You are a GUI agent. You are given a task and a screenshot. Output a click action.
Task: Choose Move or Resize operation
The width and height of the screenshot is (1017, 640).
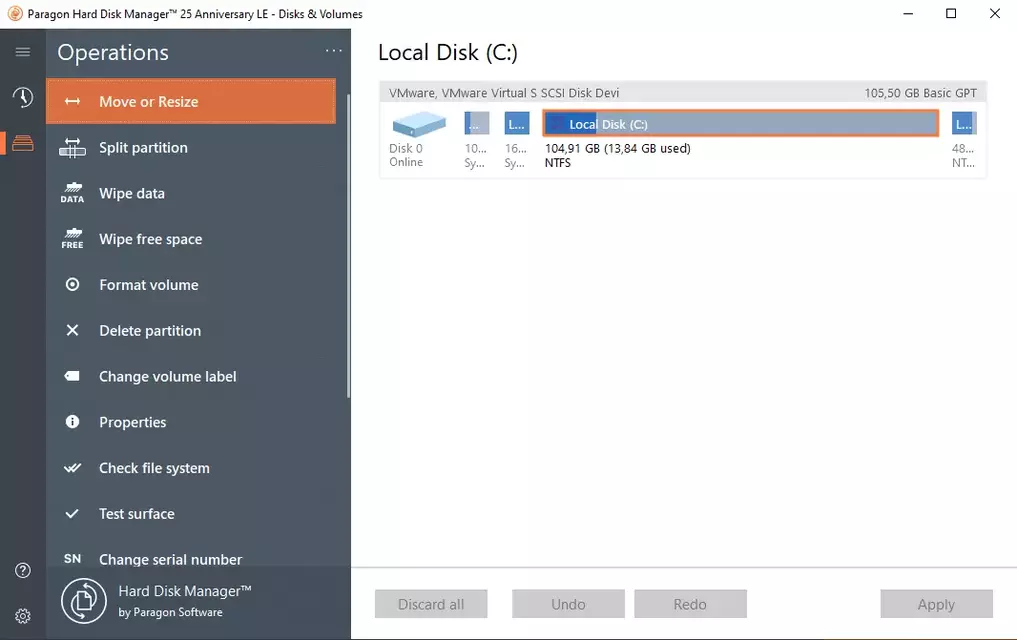[x=191, y=101]
